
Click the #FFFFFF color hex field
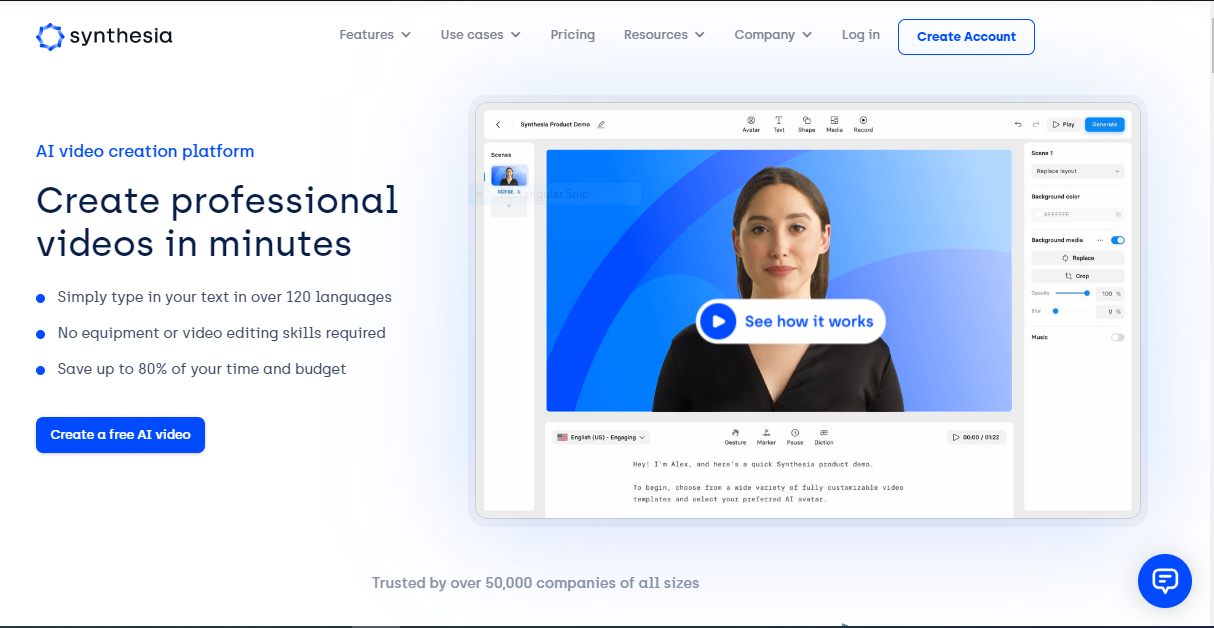point(1077,214)
